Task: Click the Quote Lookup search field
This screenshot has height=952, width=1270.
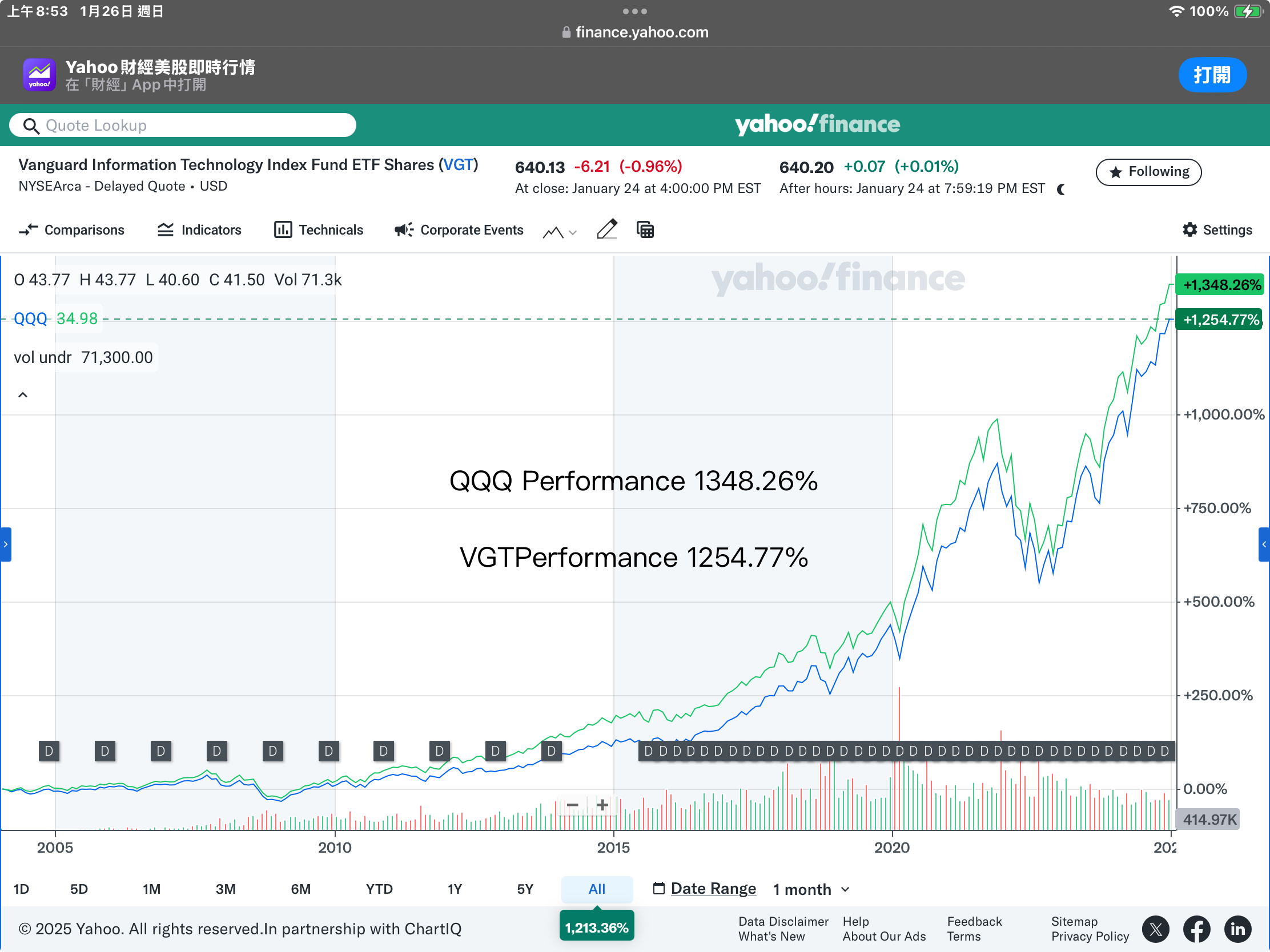Action: click(183, 125)
